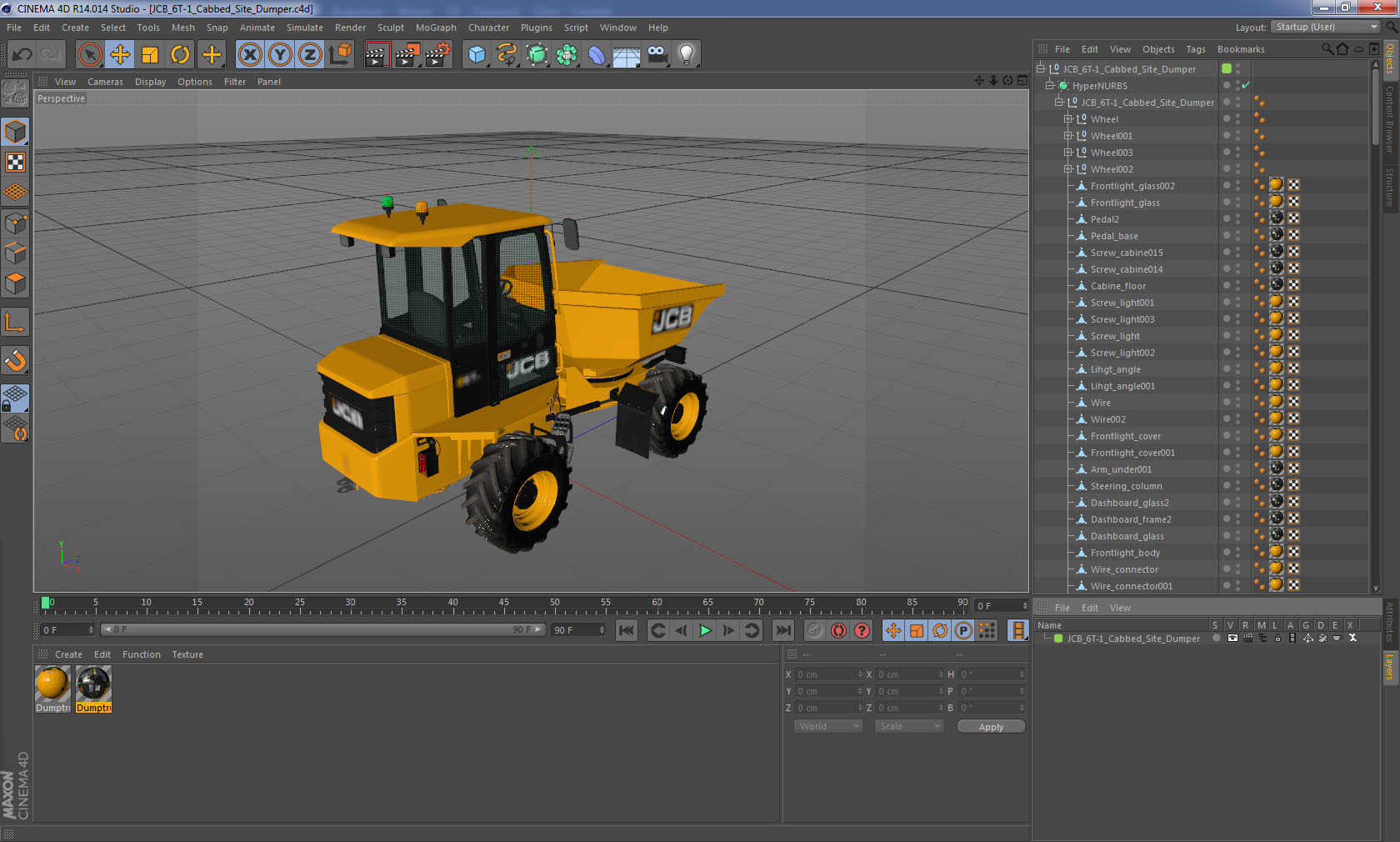The image size is (1400, 842).
Task: Add a camera object
Action: pos(657,55)
